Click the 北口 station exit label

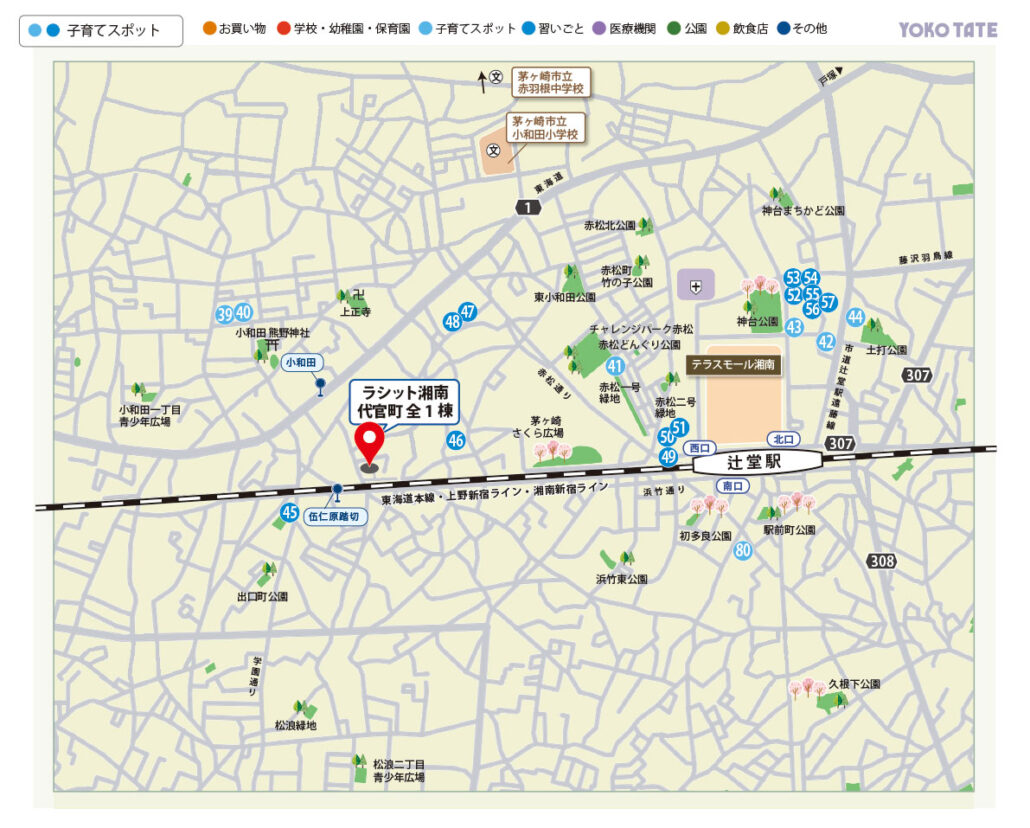tap(782, 439)
